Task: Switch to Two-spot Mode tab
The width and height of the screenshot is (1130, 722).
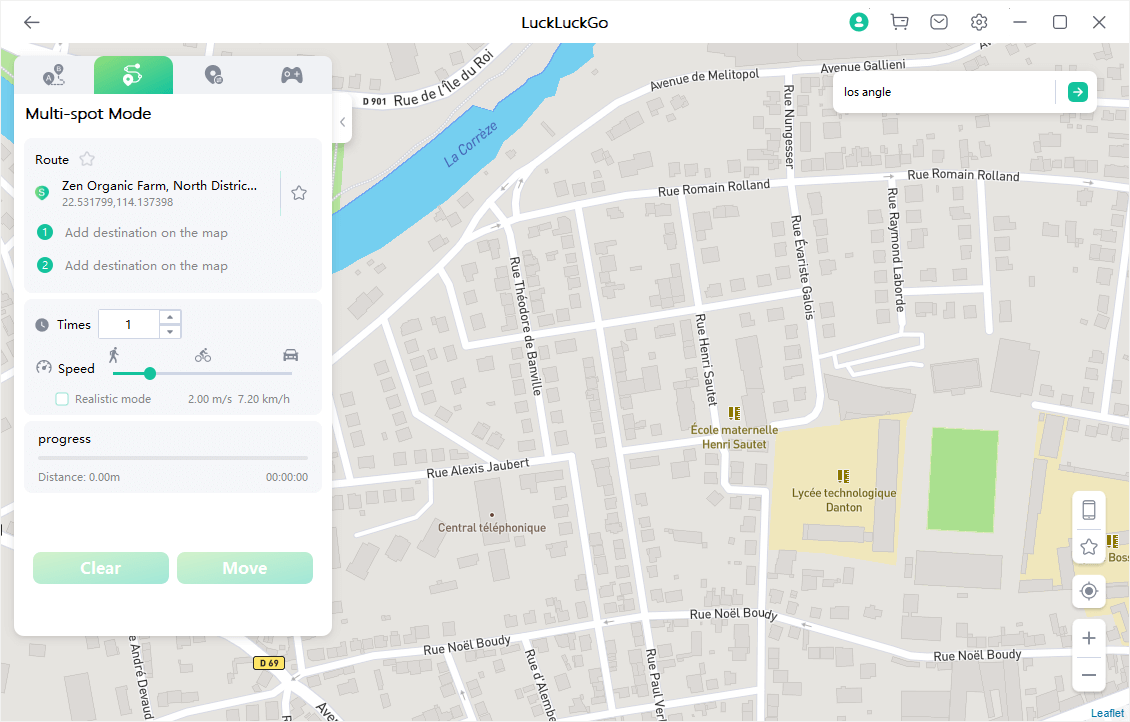Action: [x=54, y=75]
